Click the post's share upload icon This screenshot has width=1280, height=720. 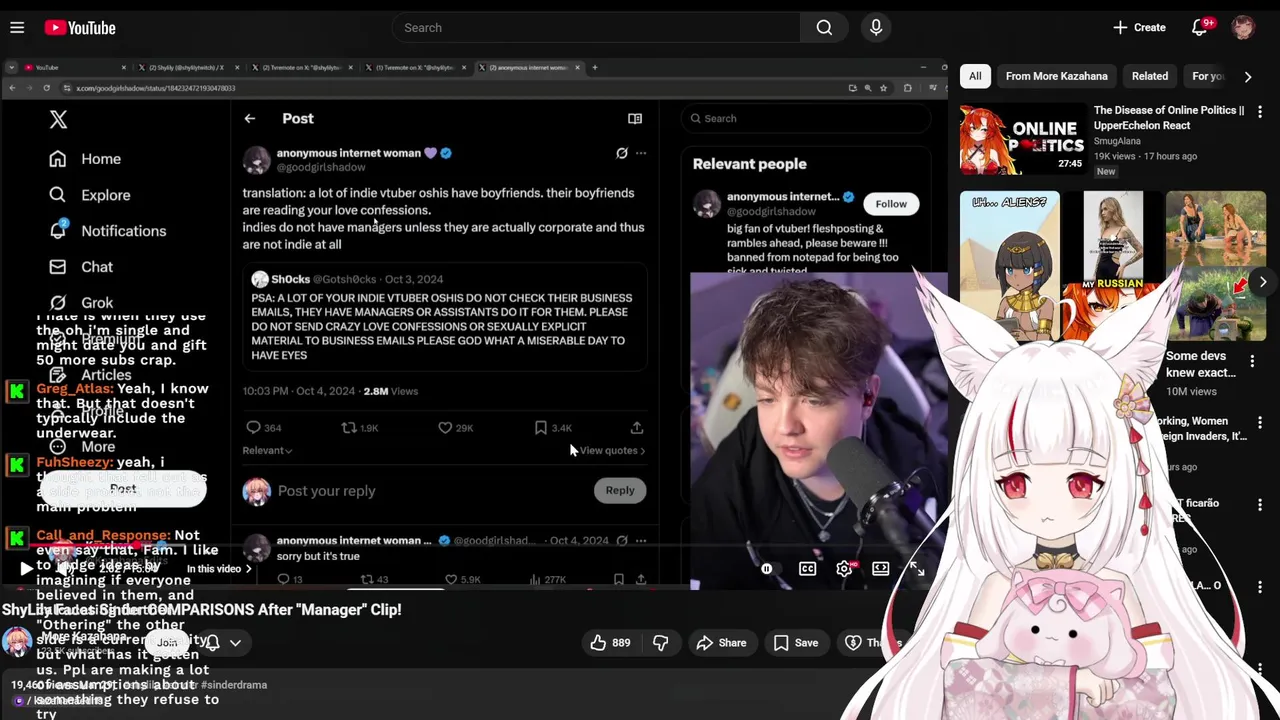(637, 428)
